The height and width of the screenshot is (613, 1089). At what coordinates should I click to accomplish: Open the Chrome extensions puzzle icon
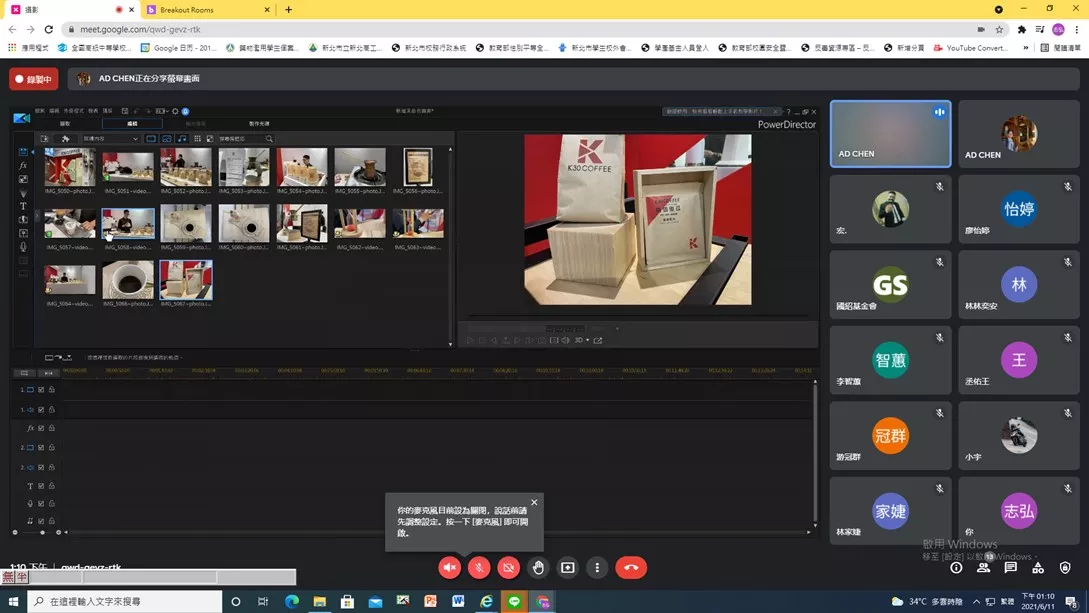pos(1021,29)
